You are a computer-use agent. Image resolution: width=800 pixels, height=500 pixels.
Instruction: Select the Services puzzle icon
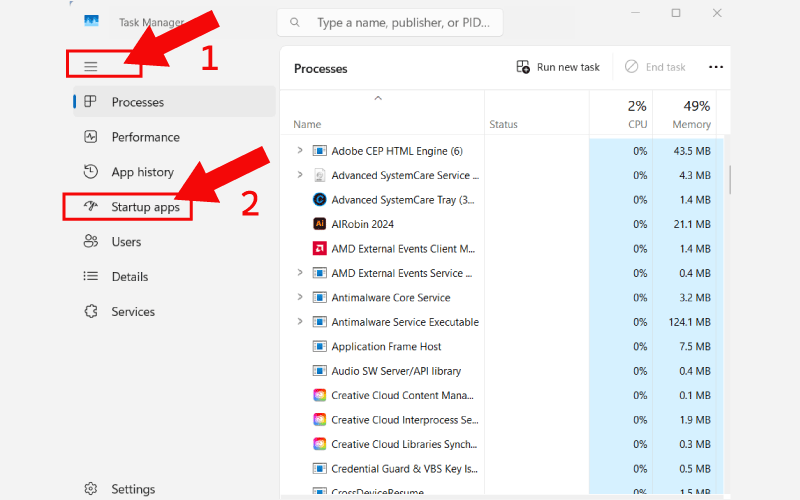click(91, 312)
